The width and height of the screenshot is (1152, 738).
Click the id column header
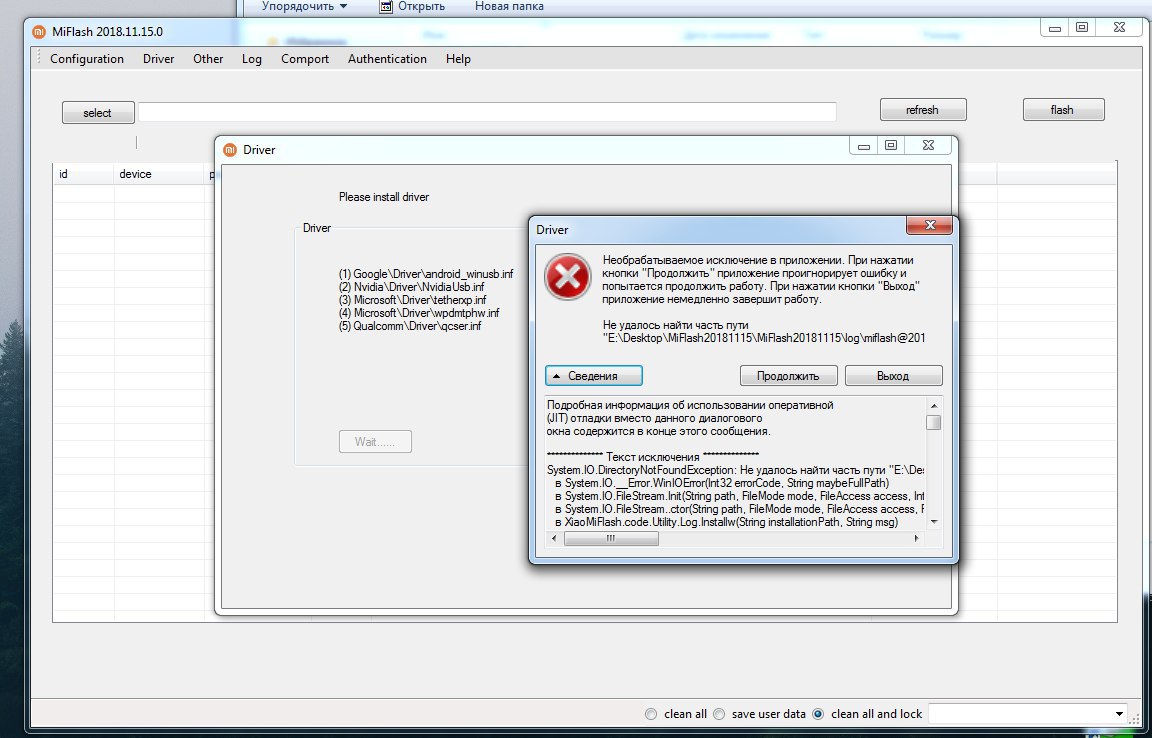83,174
